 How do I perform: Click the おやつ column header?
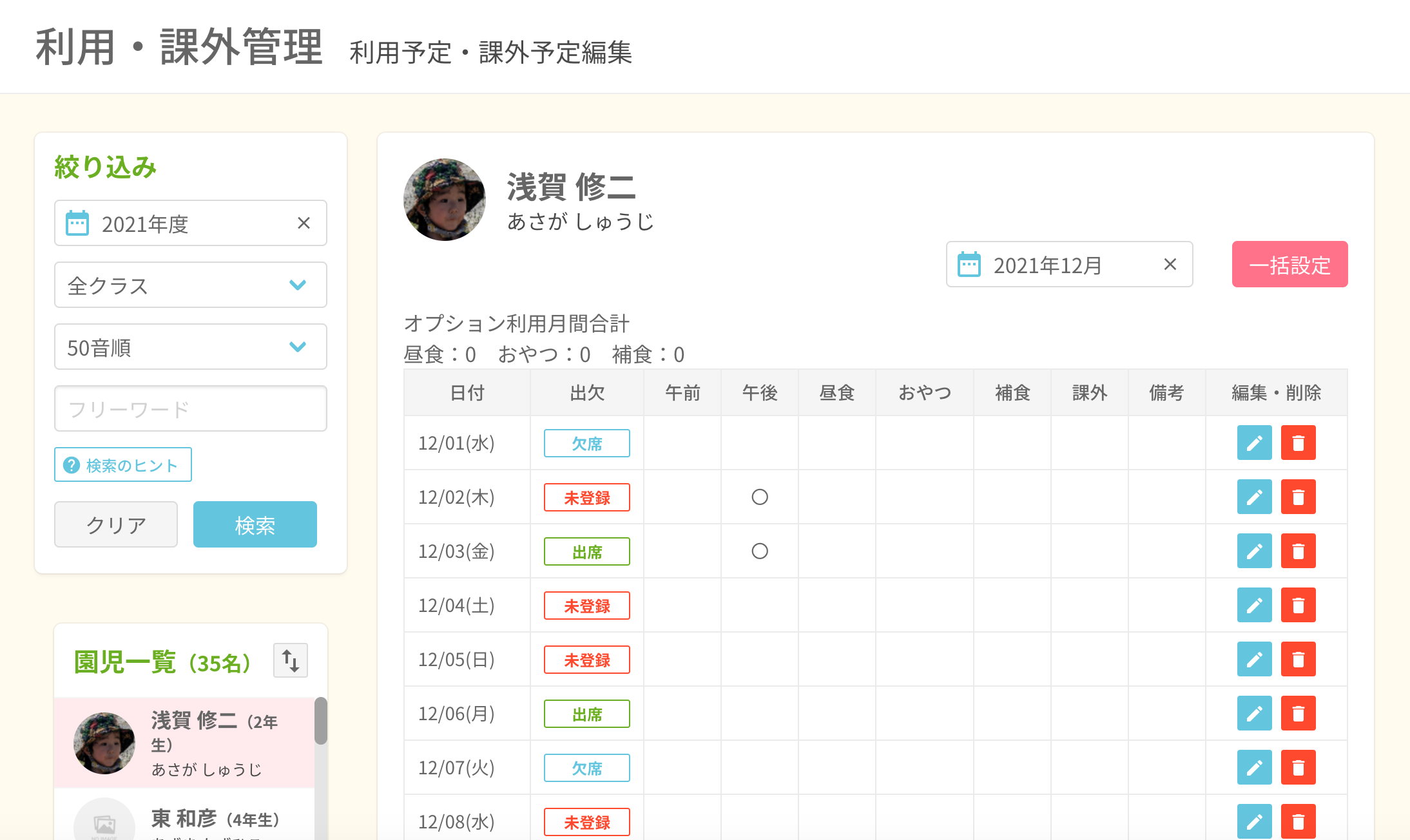click(x=925, y=392)
